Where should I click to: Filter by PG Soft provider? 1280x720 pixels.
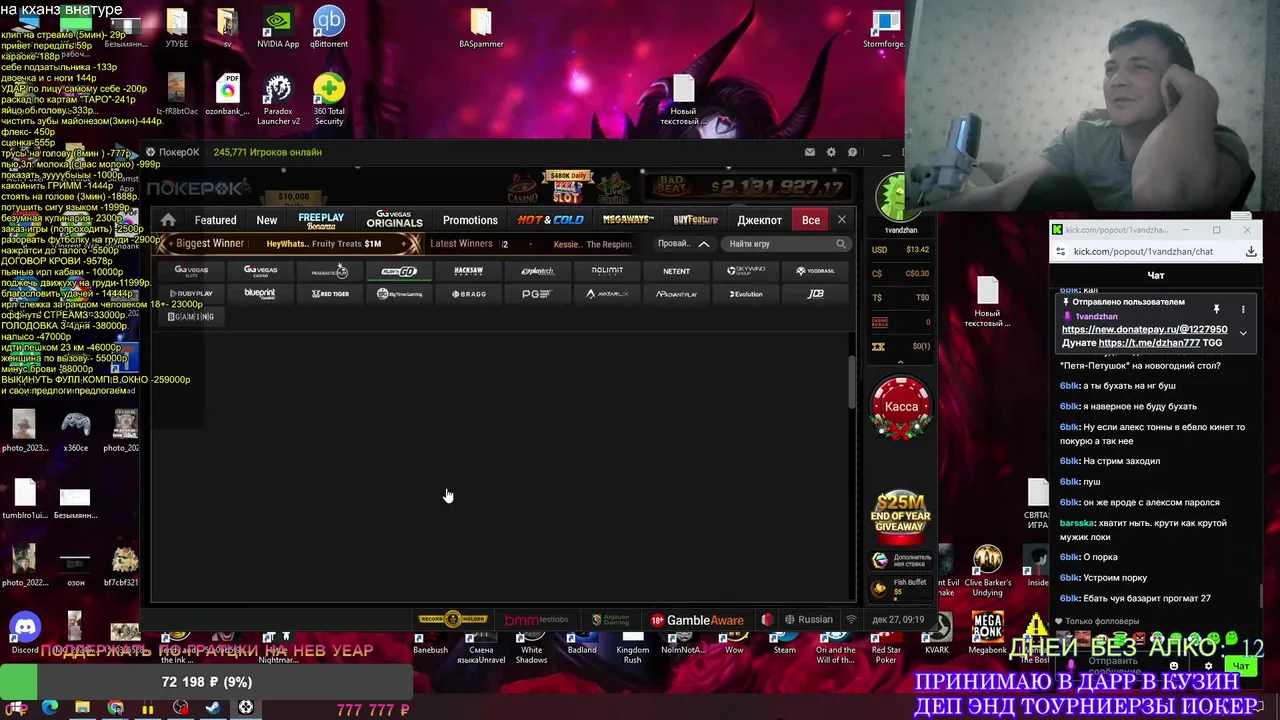(x=537, y=294)
